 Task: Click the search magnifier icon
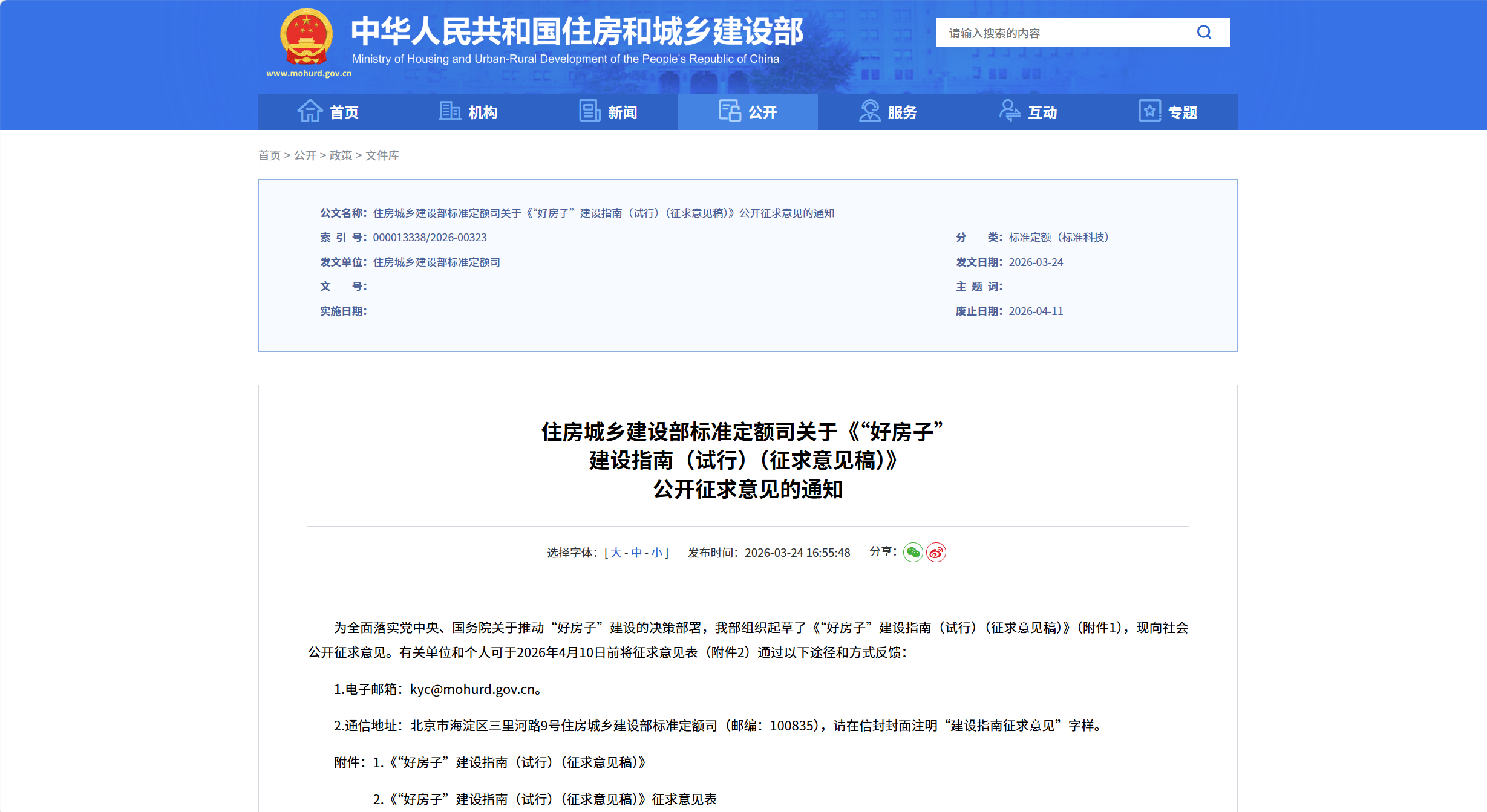pyautogui.click(x=1204, y=33)
